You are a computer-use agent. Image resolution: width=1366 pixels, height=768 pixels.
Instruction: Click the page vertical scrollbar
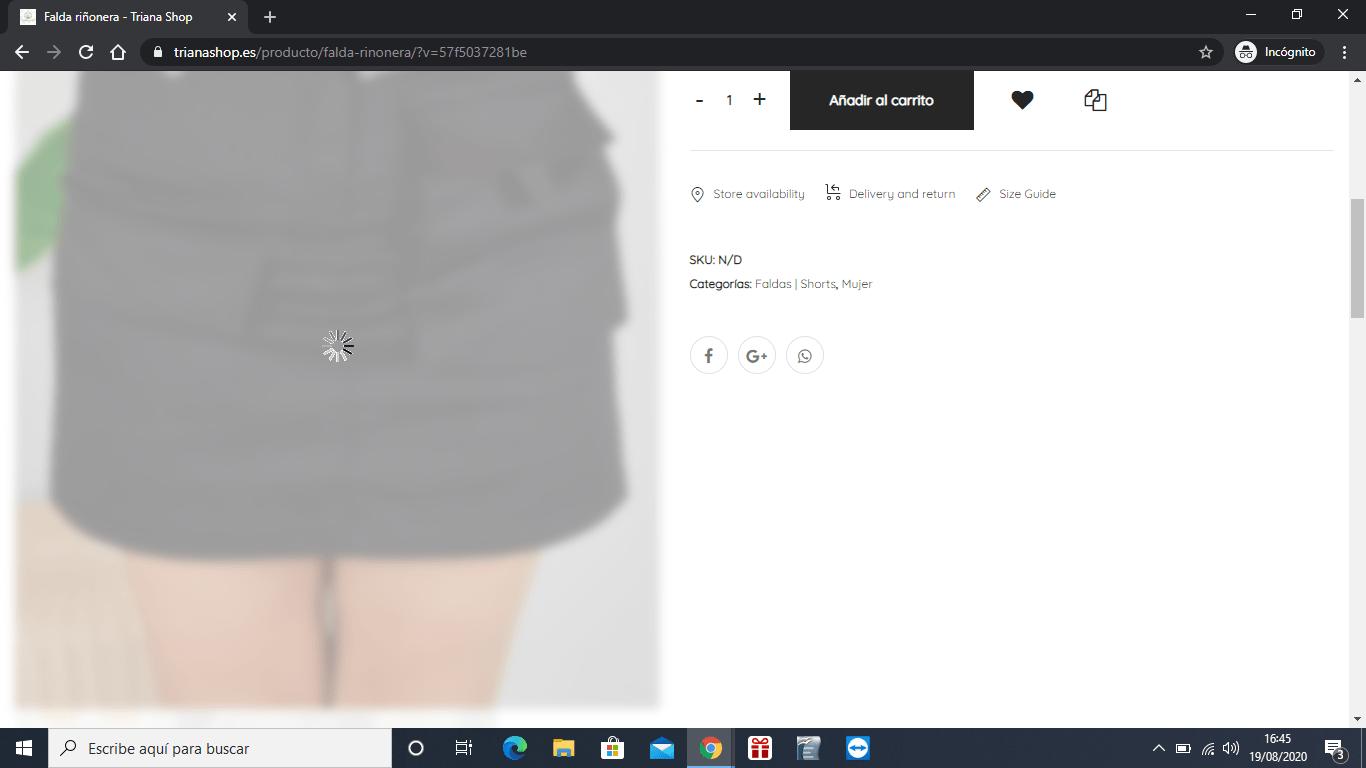coord(1357,258)
